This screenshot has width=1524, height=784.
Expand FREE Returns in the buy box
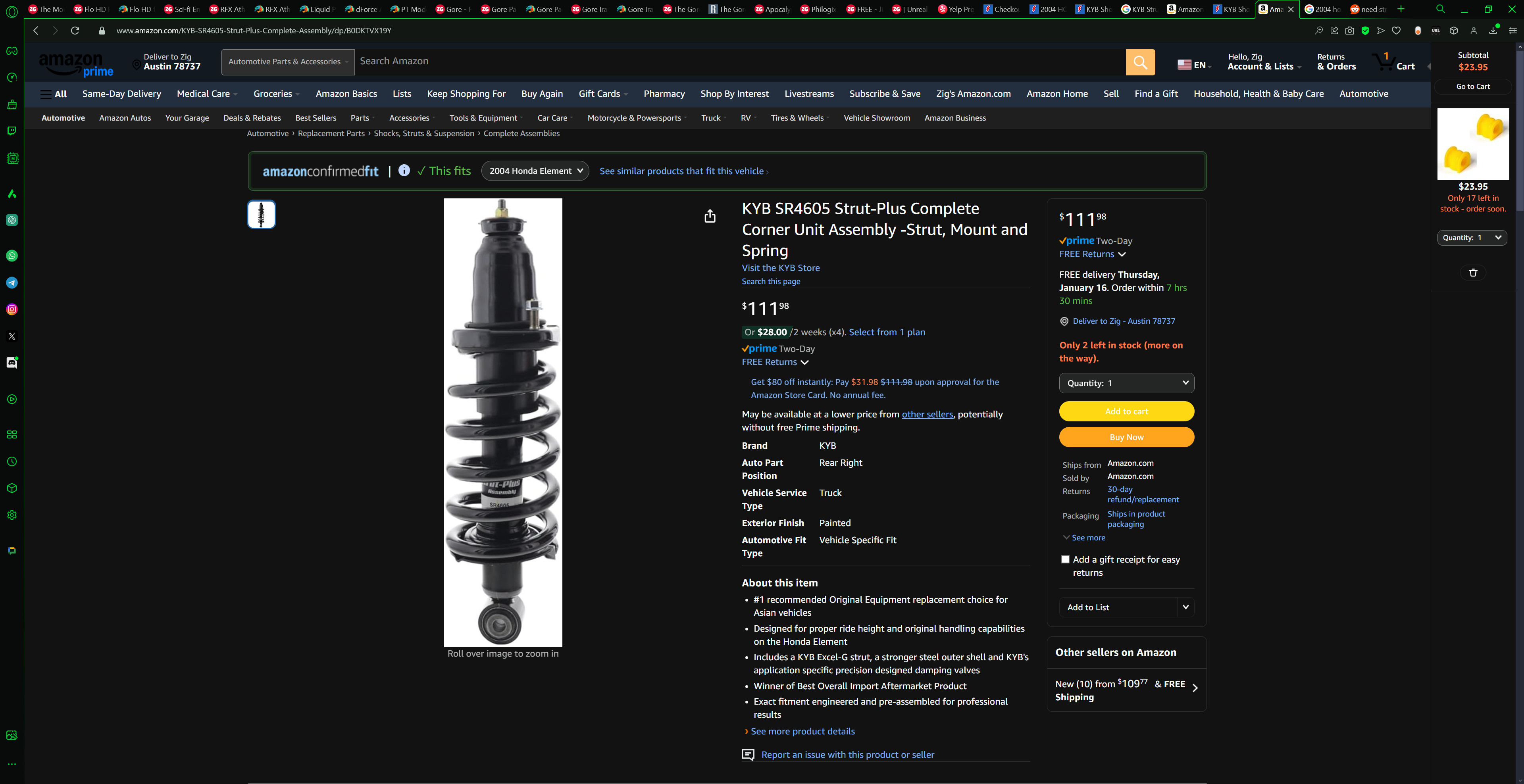1092,254
